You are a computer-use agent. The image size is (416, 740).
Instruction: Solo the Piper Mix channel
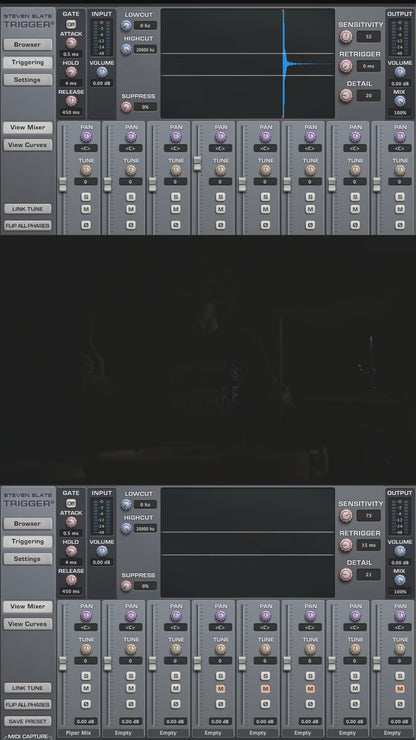[x=86, y=676]
